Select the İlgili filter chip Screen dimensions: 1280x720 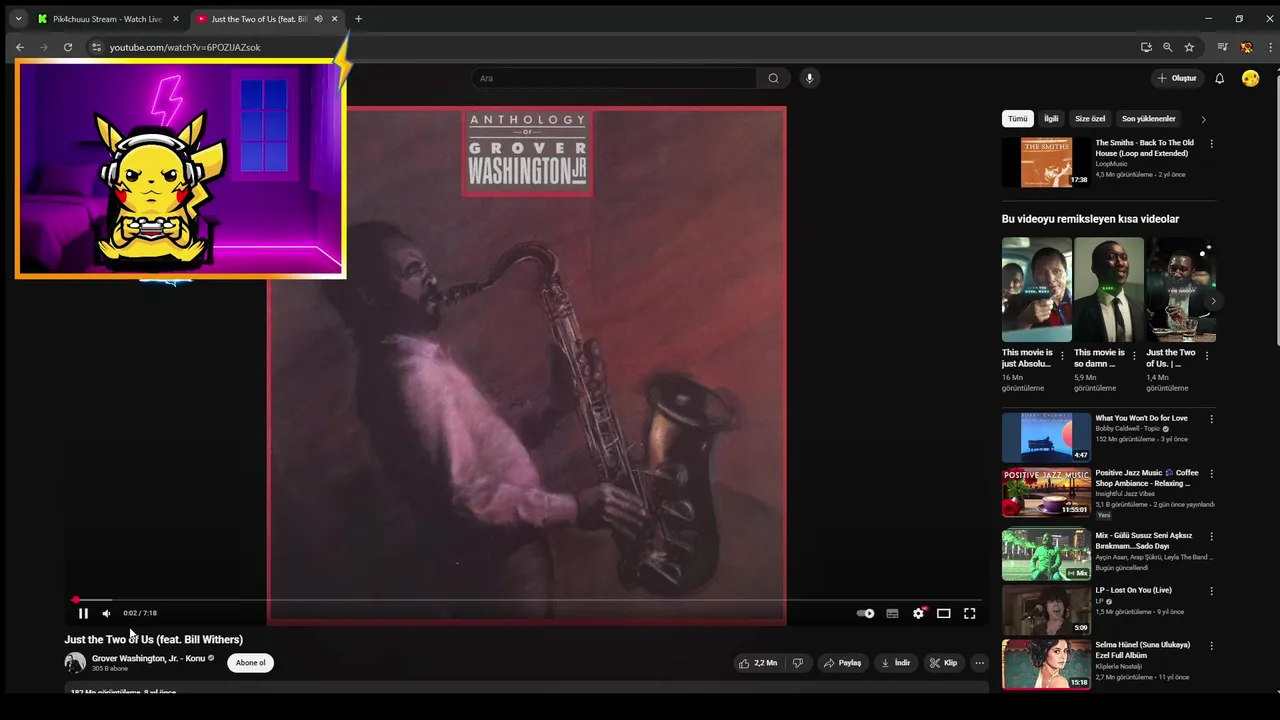tap(1051, 119)
